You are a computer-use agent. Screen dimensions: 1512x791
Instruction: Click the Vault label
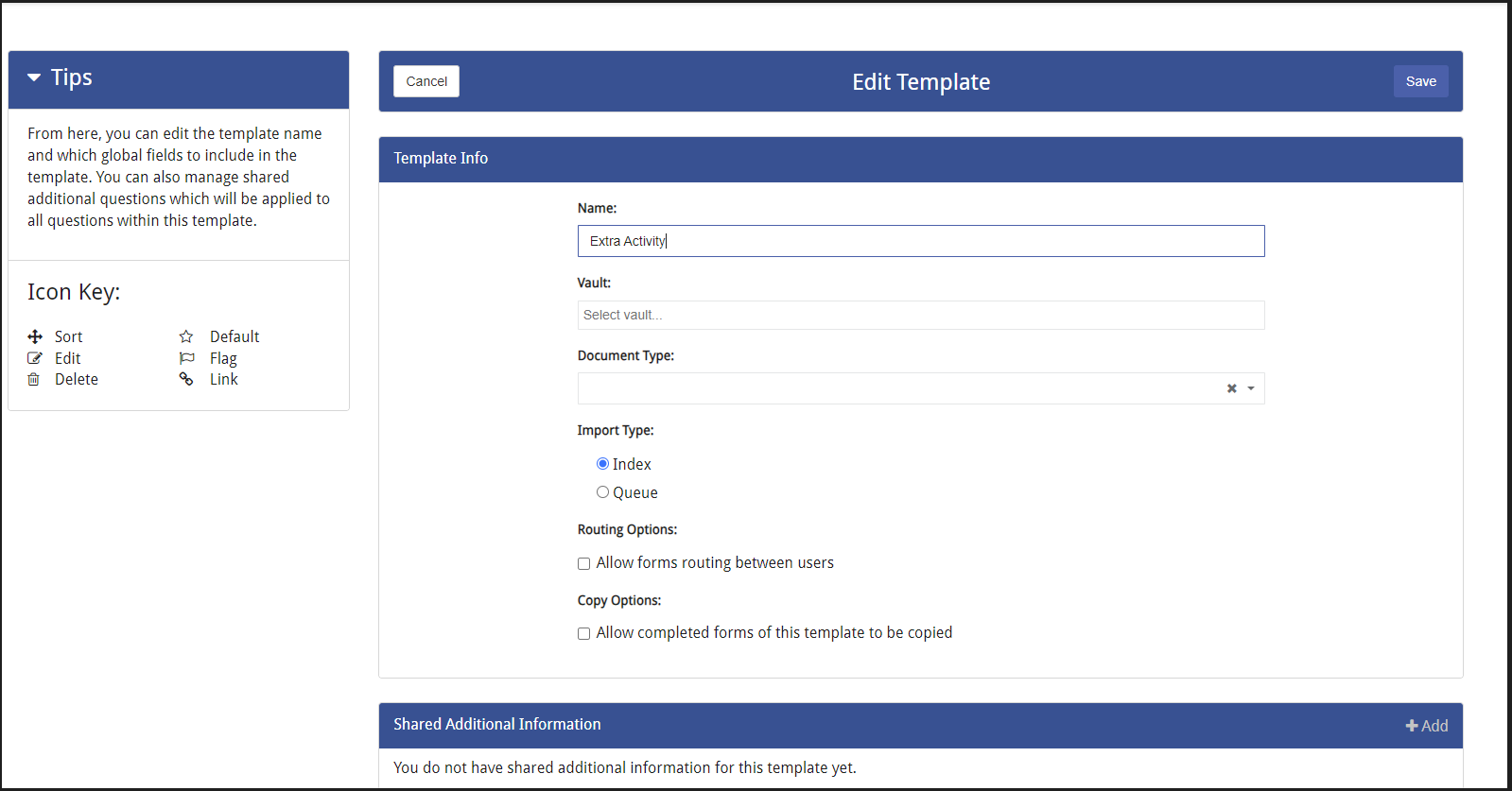[595, 283]
